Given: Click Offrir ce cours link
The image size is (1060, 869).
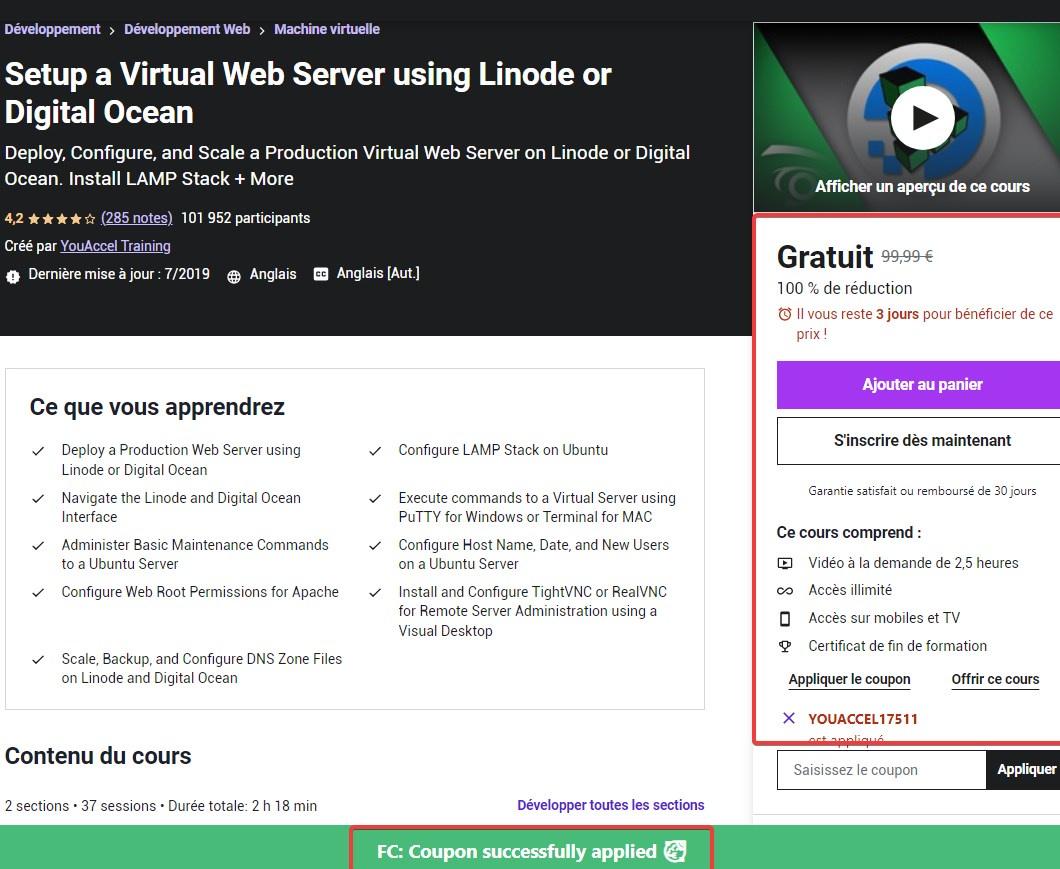Looking at the screenshot, I should tap(995, 679).
